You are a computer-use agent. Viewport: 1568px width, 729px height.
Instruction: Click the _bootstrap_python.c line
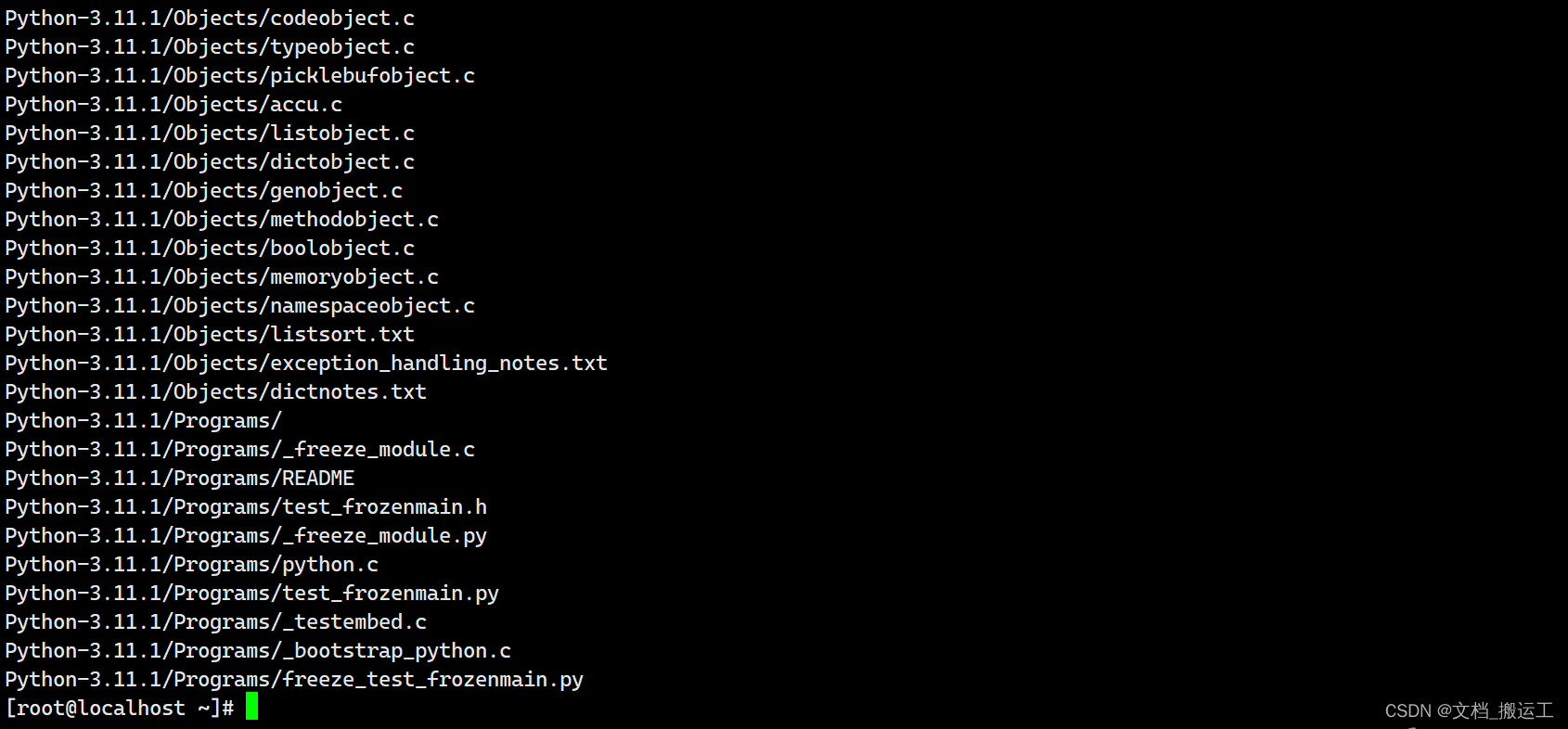pos(258,651)
